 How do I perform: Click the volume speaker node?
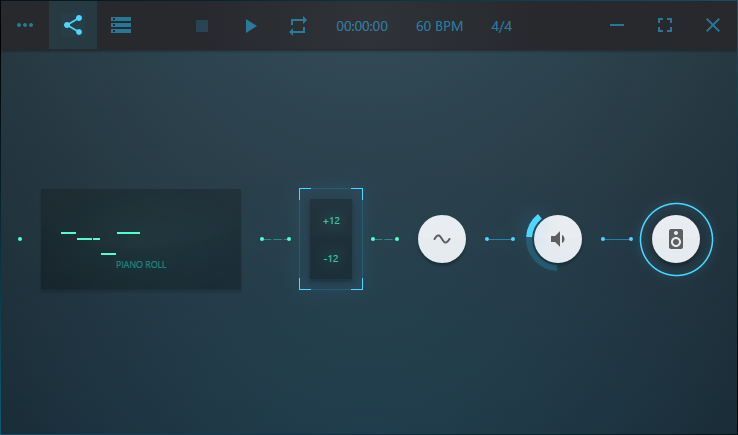558,239
